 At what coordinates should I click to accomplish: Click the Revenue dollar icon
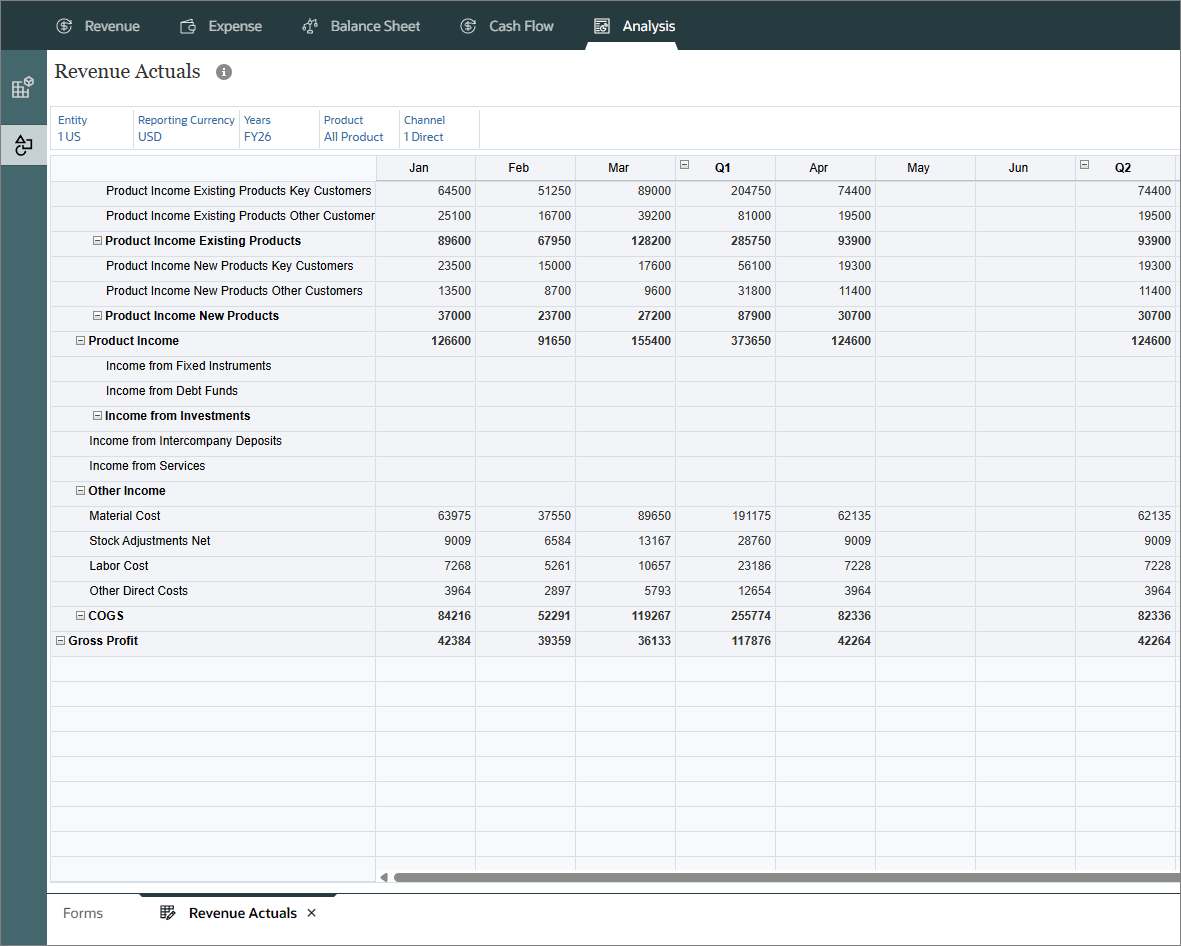[65, 26]
